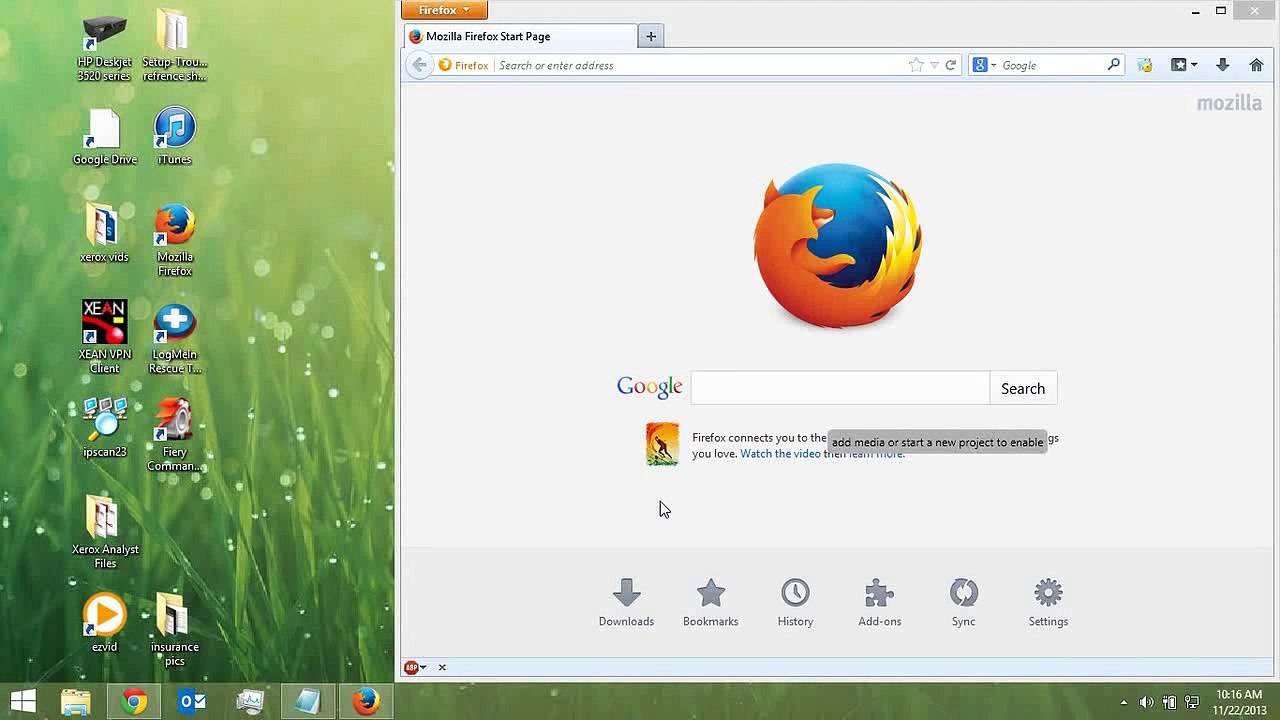Minimize the Firefox window
This screenshot has height=720, width=1280.
(1196, 11)
